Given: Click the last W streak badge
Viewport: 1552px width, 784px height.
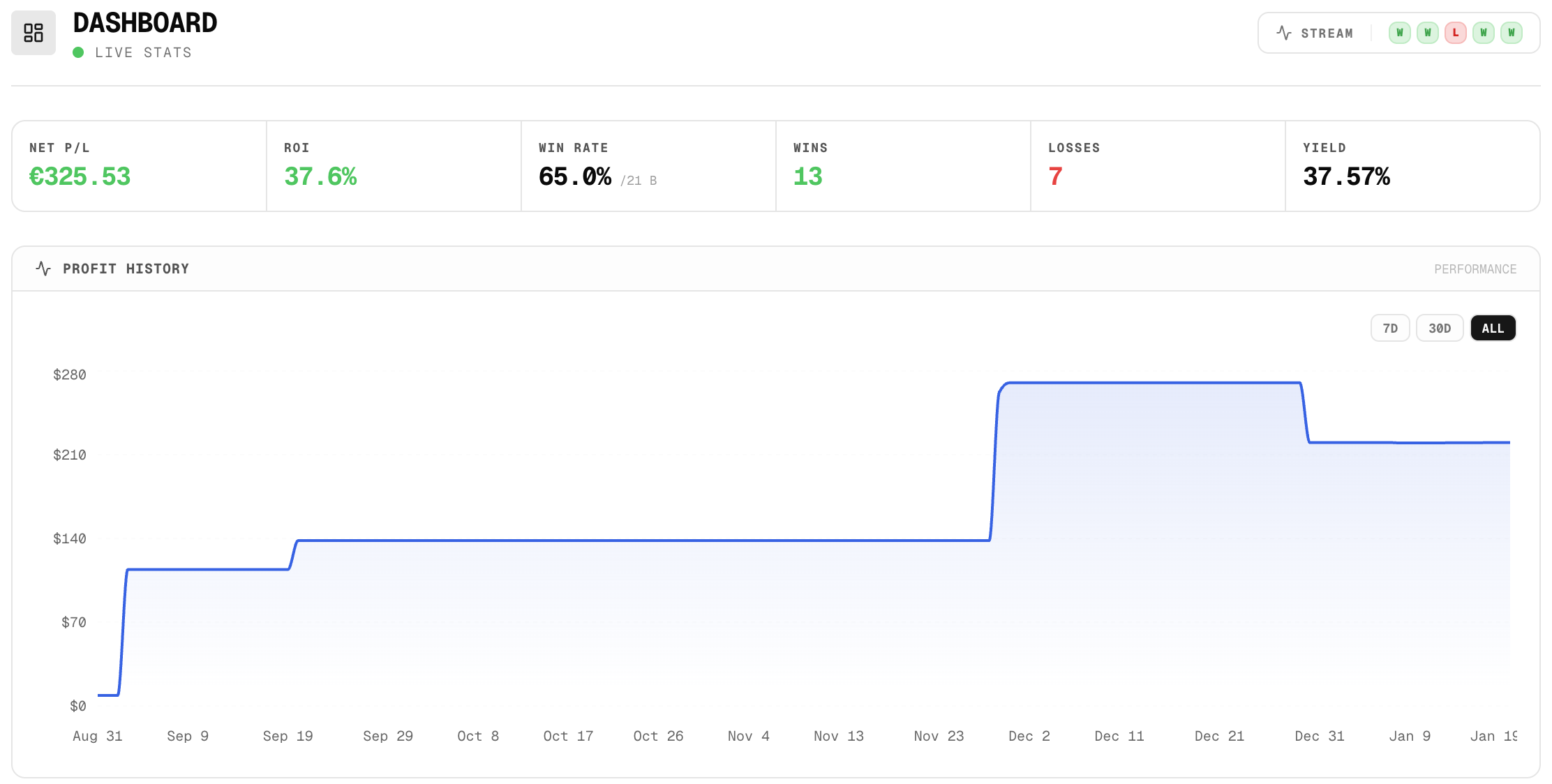Looking at the screenshot, I should click(x=1511, y=33).
